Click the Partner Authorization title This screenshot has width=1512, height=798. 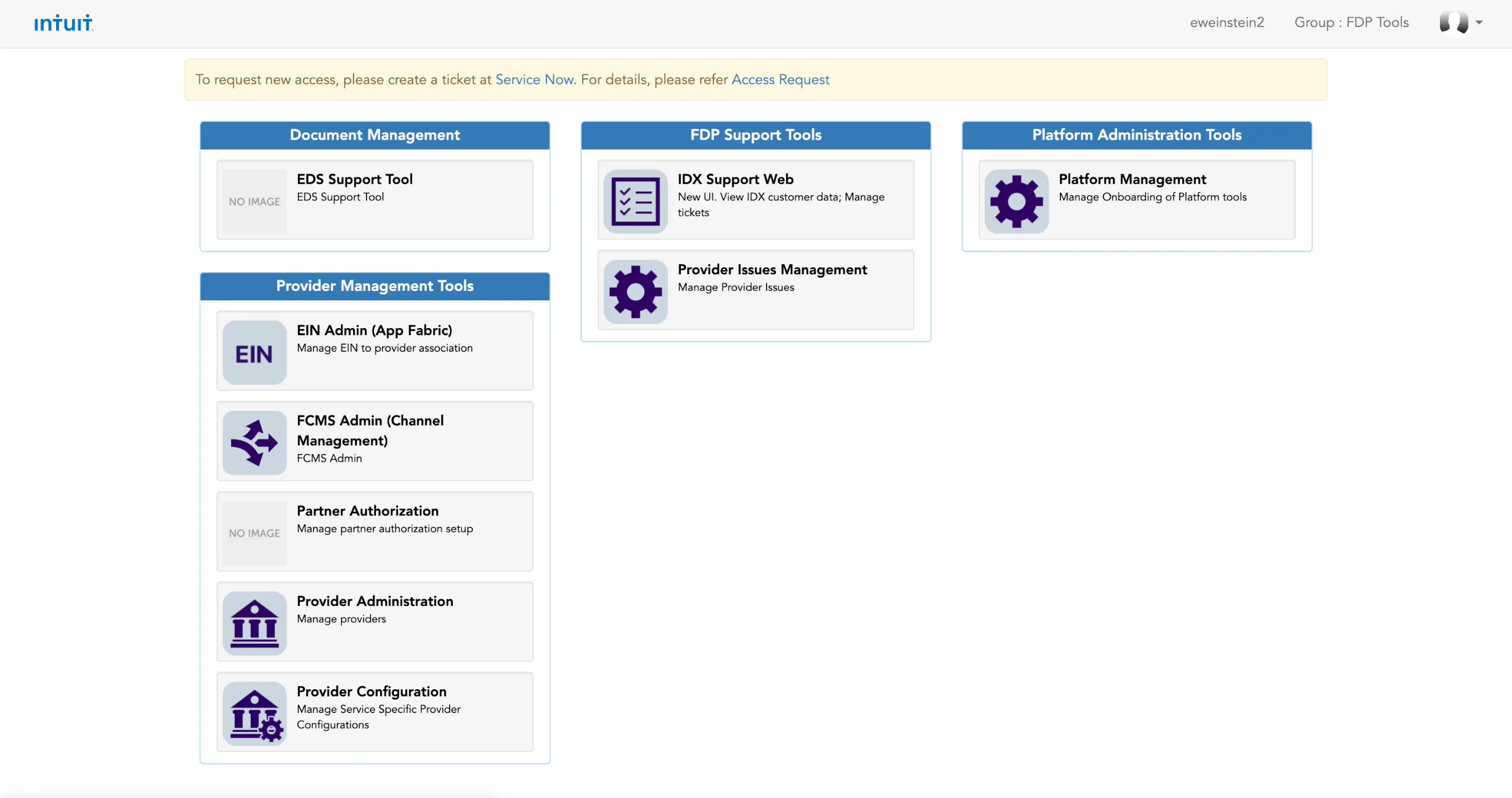[x=368, y=511]
